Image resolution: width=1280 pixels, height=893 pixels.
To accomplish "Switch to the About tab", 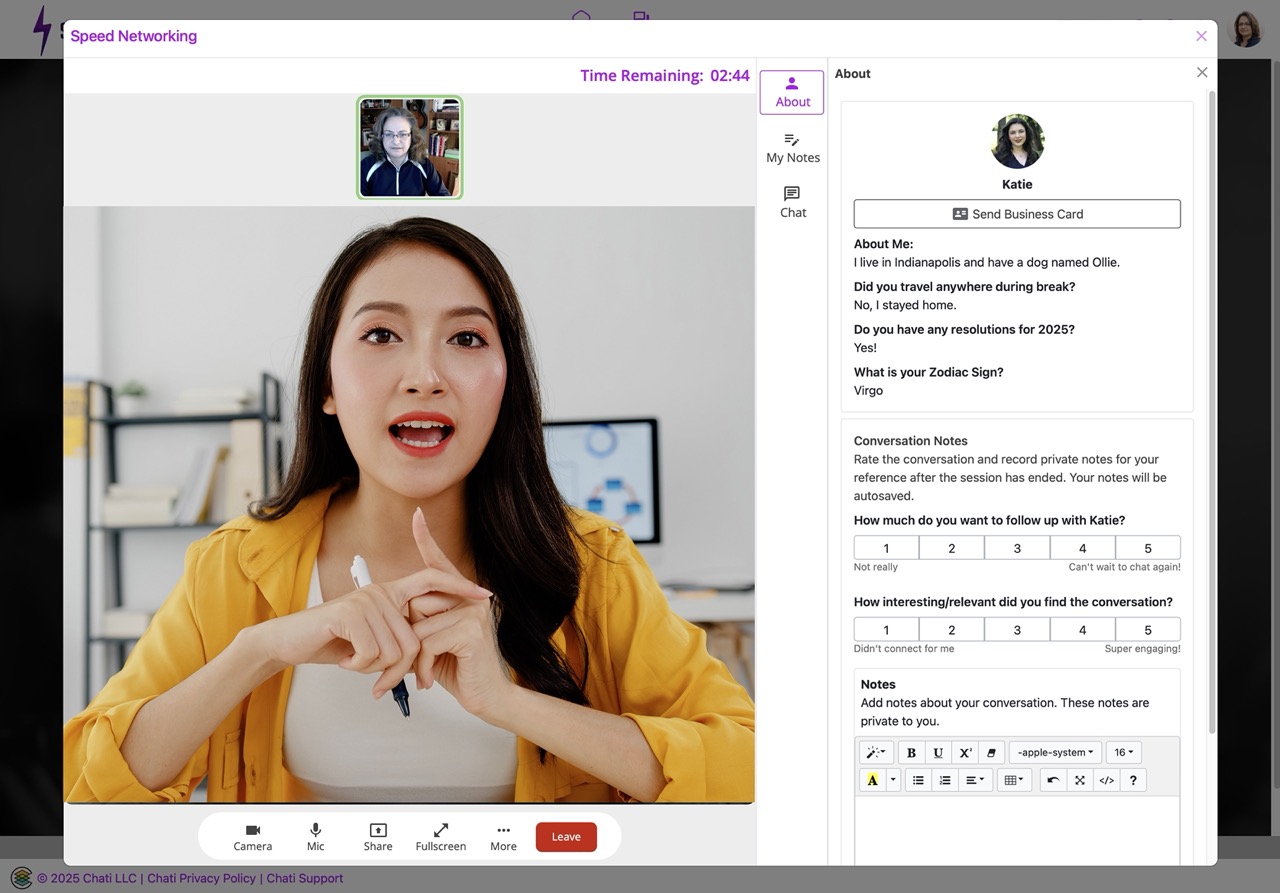I will click(x=792, y=92).
